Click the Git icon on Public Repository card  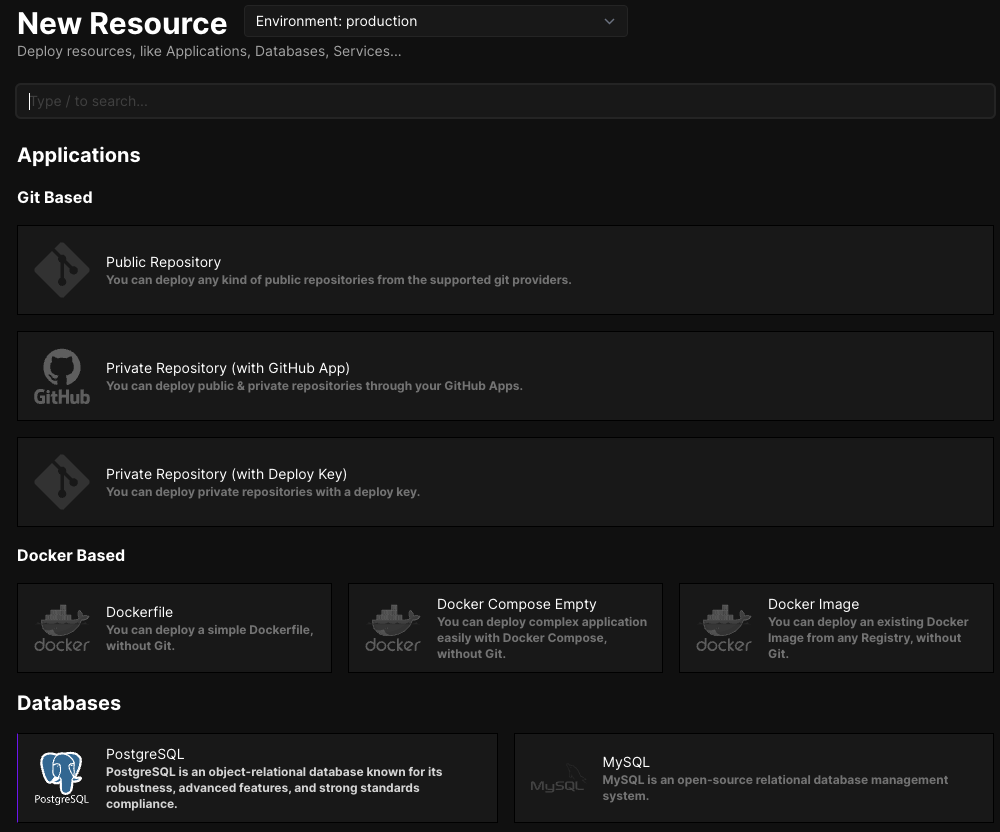62,269
